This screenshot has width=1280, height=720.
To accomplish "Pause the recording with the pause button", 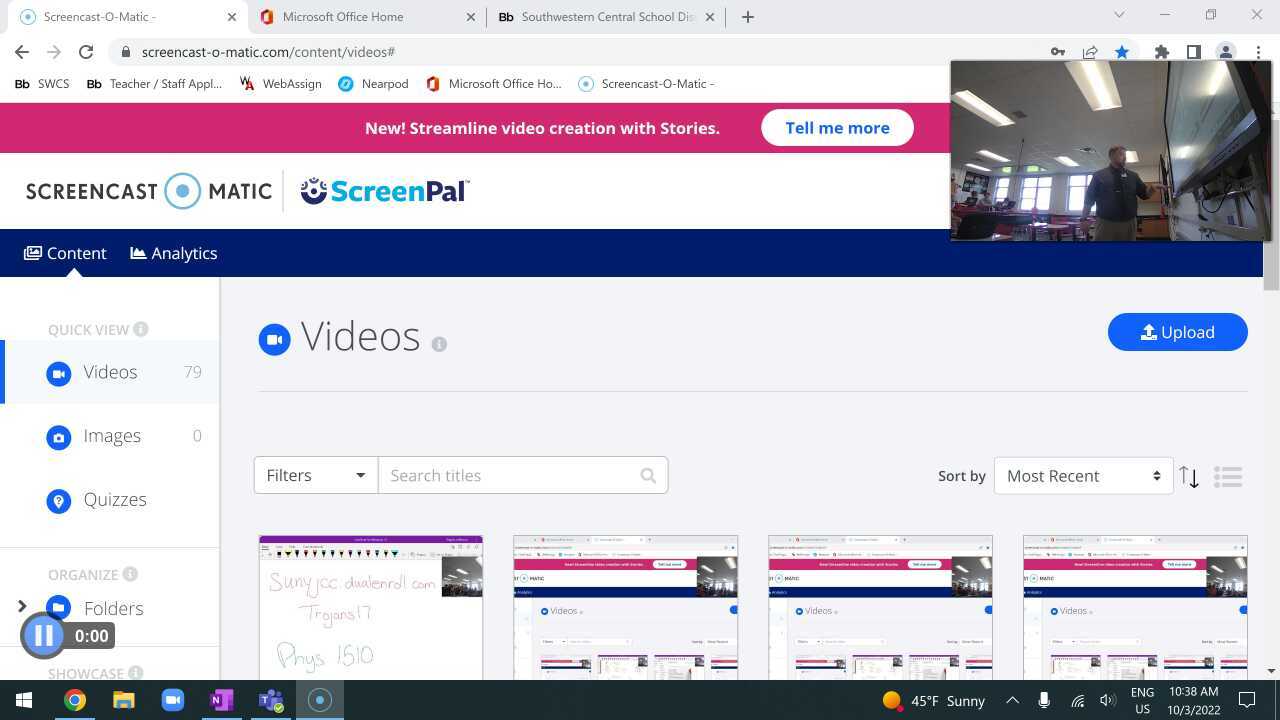I will (44, 635).
